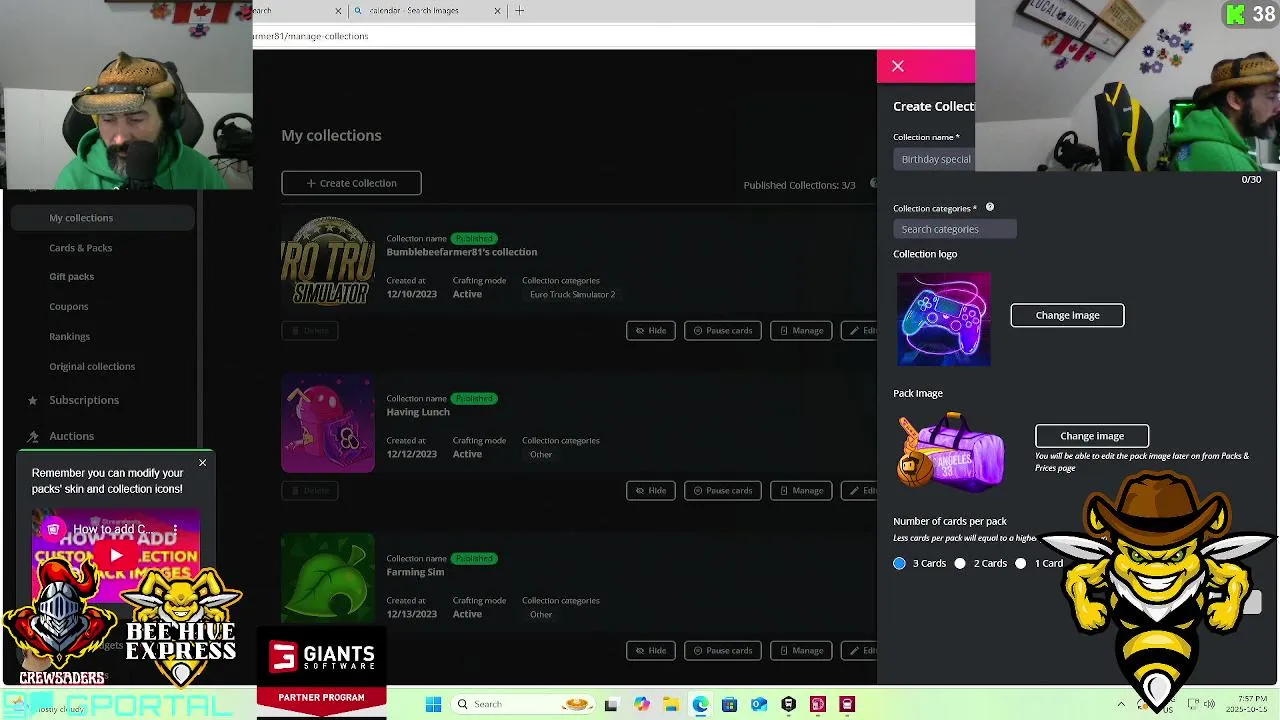Click the pack image bag thumbnail
Viewport: 1280px width, 720px height.
pos(950,452)
